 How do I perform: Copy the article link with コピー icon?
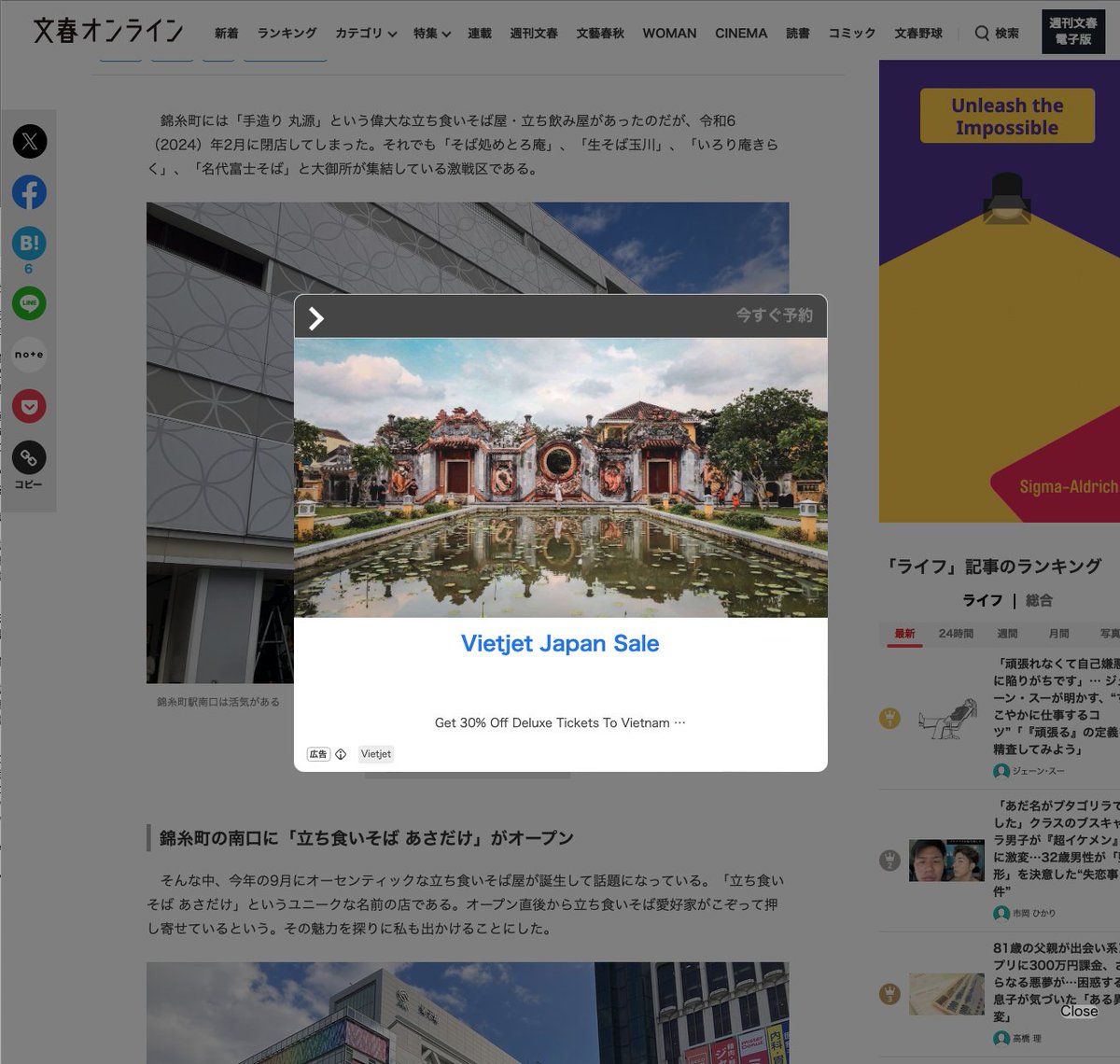(29, 457)
